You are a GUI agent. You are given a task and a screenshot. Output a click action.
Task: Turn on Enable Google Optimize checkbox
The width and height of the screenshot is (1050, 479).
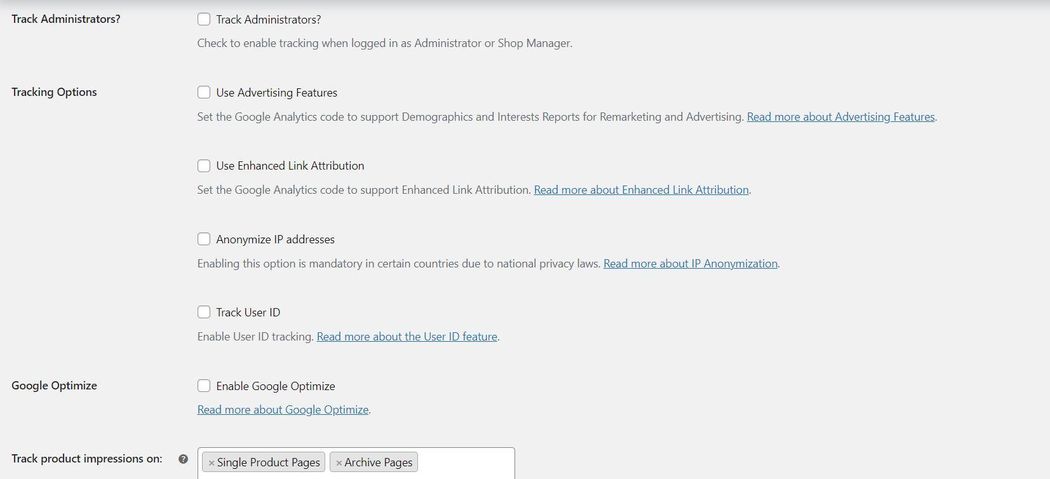204,386
